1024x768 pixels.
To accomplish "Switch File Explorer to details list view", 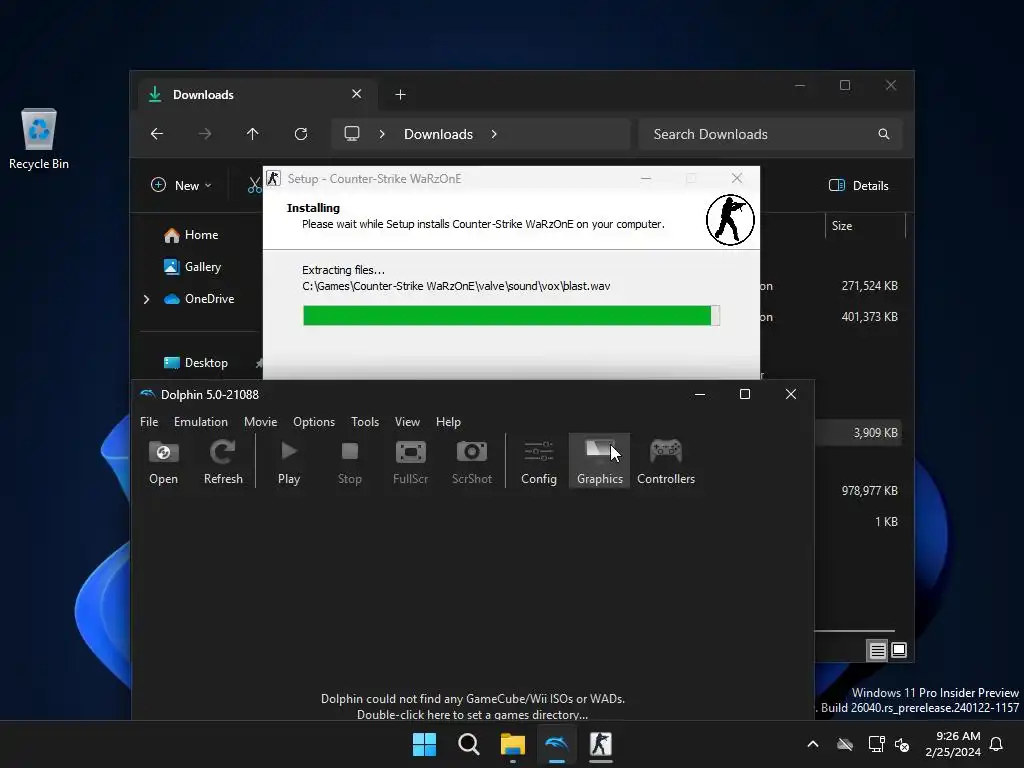I will pyautogui.click(x=877, y=650).
